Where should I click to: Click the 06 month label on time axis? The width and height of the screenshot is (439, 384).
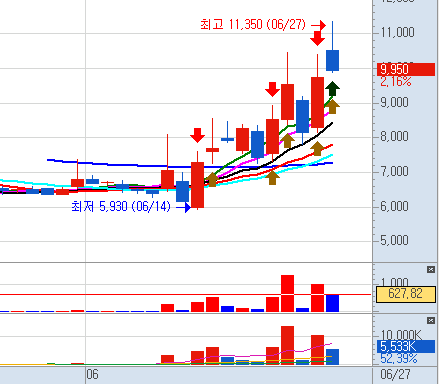pos(92,375)
